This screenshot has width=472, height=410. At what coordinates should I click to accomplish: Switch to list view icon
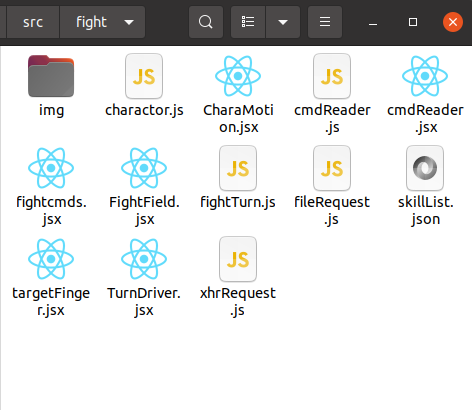coord(248,22)
